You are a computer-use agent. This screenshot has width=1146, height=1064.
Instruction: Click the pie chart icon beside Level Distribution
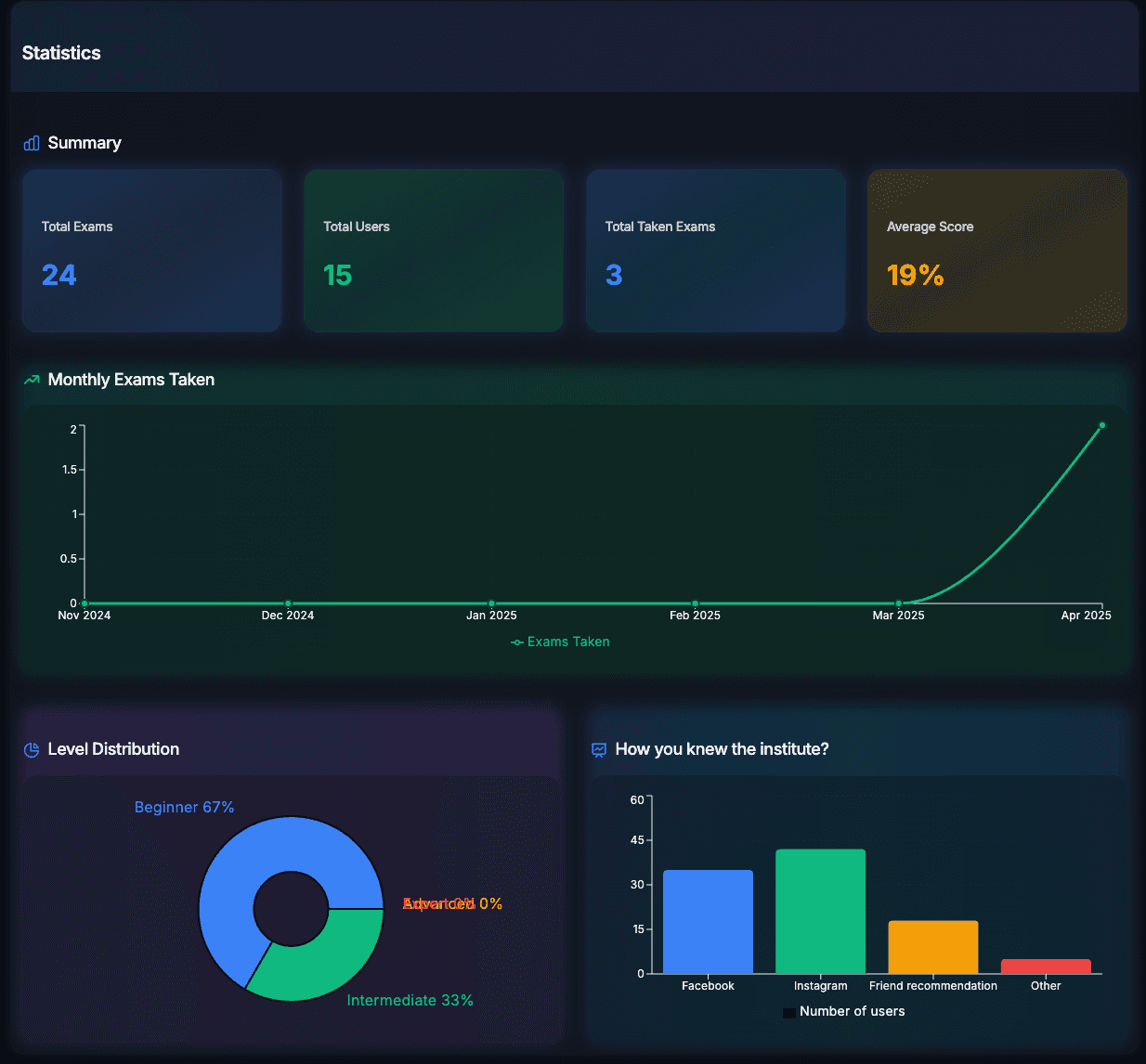click(31, 749)
